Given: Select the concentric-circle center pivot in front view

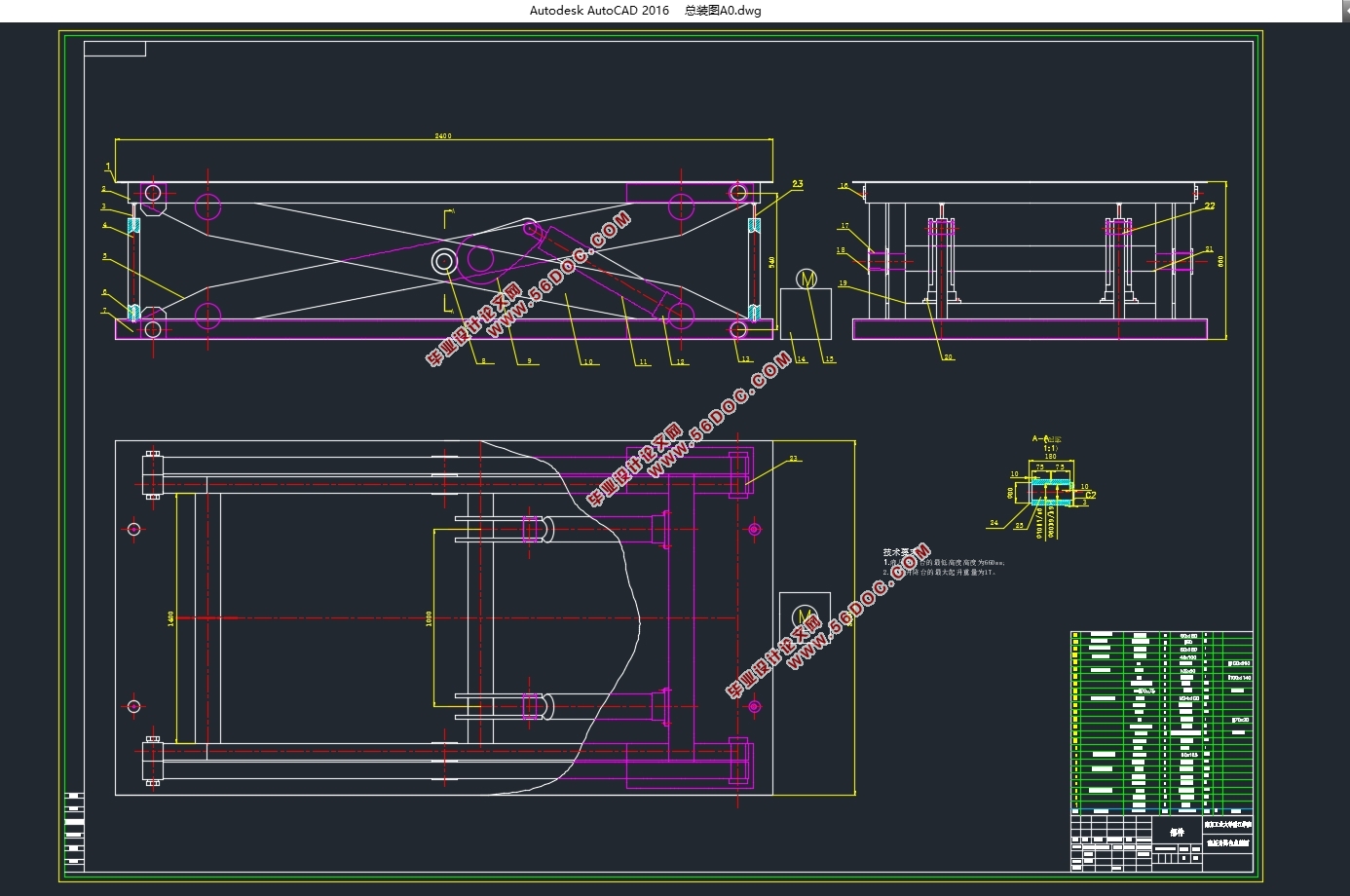Looking at the screenshot, I should pos(444,261).
